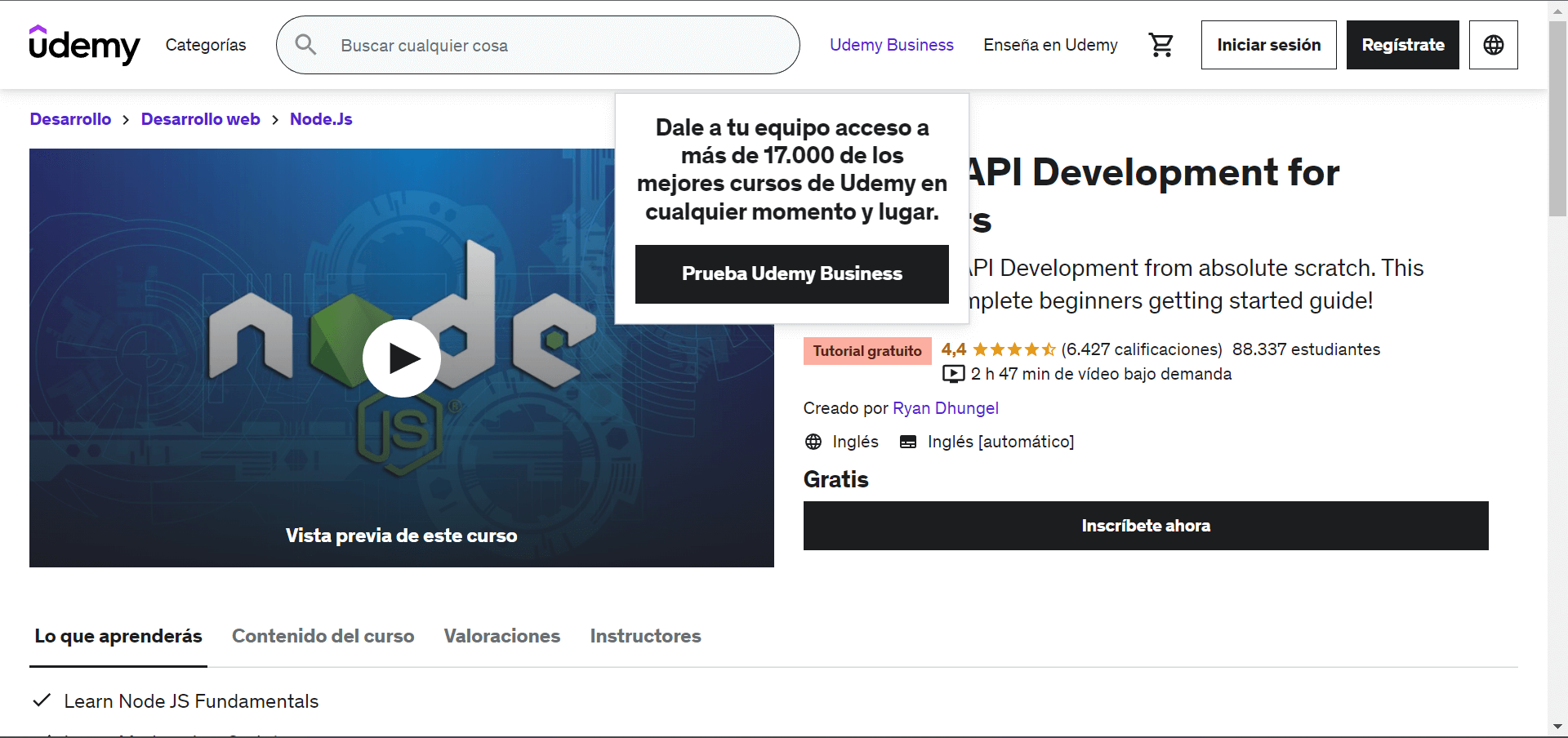The width and height of the screenshot is (1568, 738).
Task: Click Vista previa de este curso text
Action: [401, 536]
